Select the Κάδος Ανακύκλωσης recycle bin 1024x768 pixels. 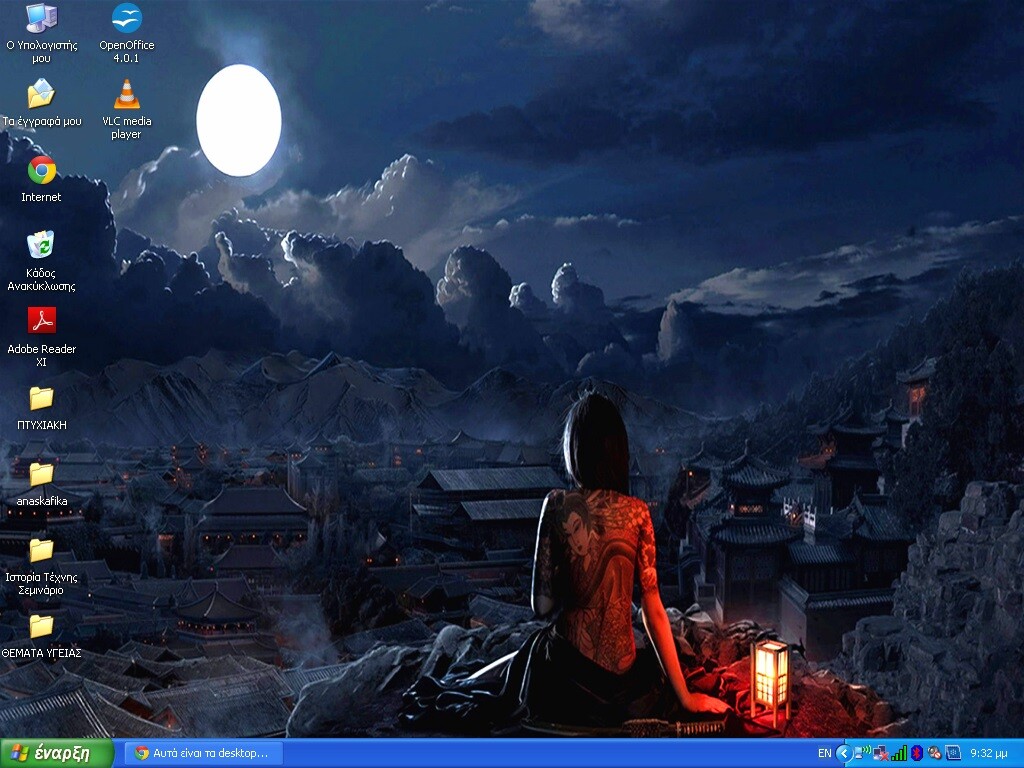pos(41,261)
